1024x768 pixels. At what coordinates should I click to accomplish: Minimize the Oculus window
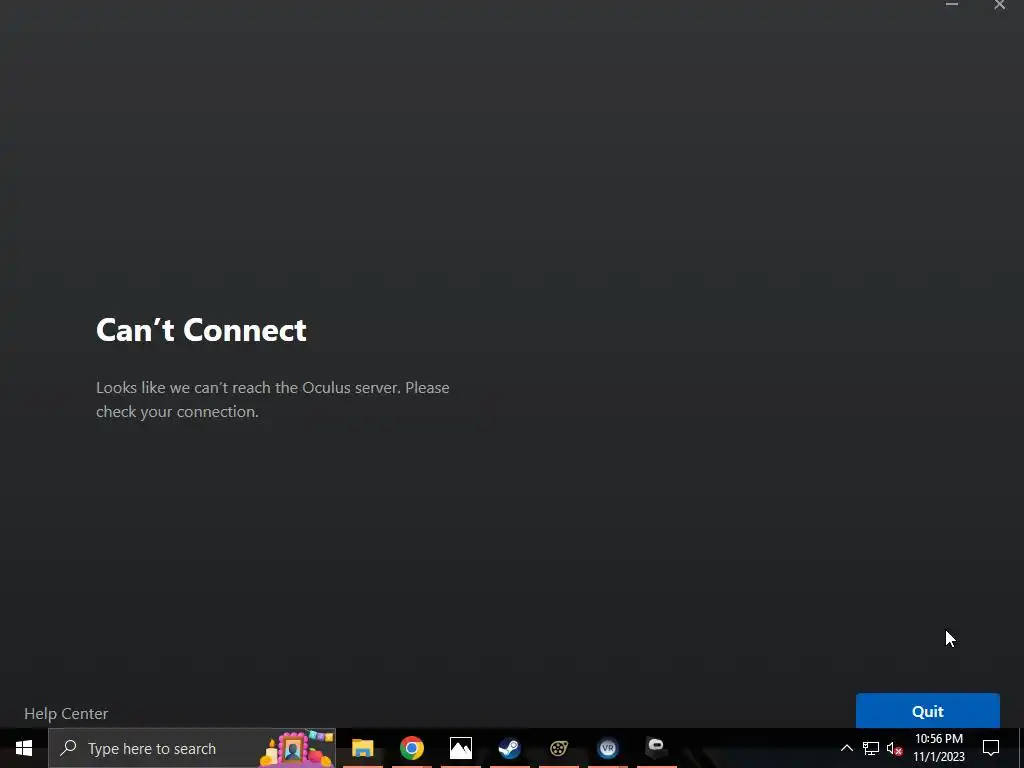(952, 5)
